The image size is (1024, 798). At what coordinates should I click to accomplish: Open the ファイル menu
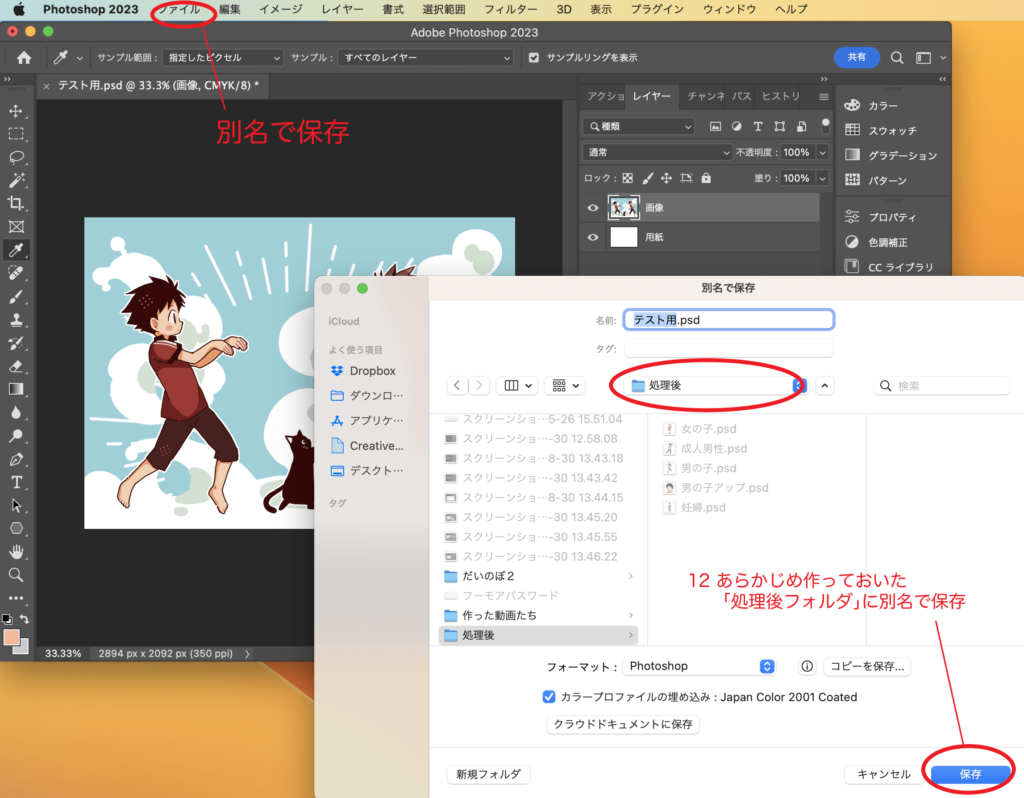pos(180,9)
